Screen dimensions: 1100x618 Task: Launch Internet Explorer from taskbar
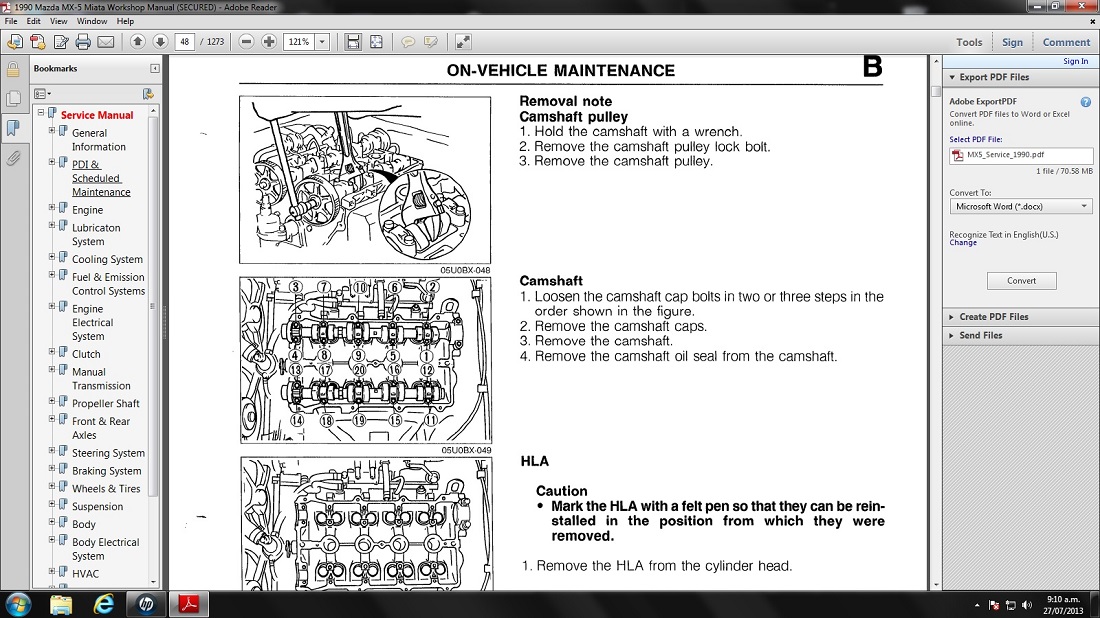tap(104, 605)
